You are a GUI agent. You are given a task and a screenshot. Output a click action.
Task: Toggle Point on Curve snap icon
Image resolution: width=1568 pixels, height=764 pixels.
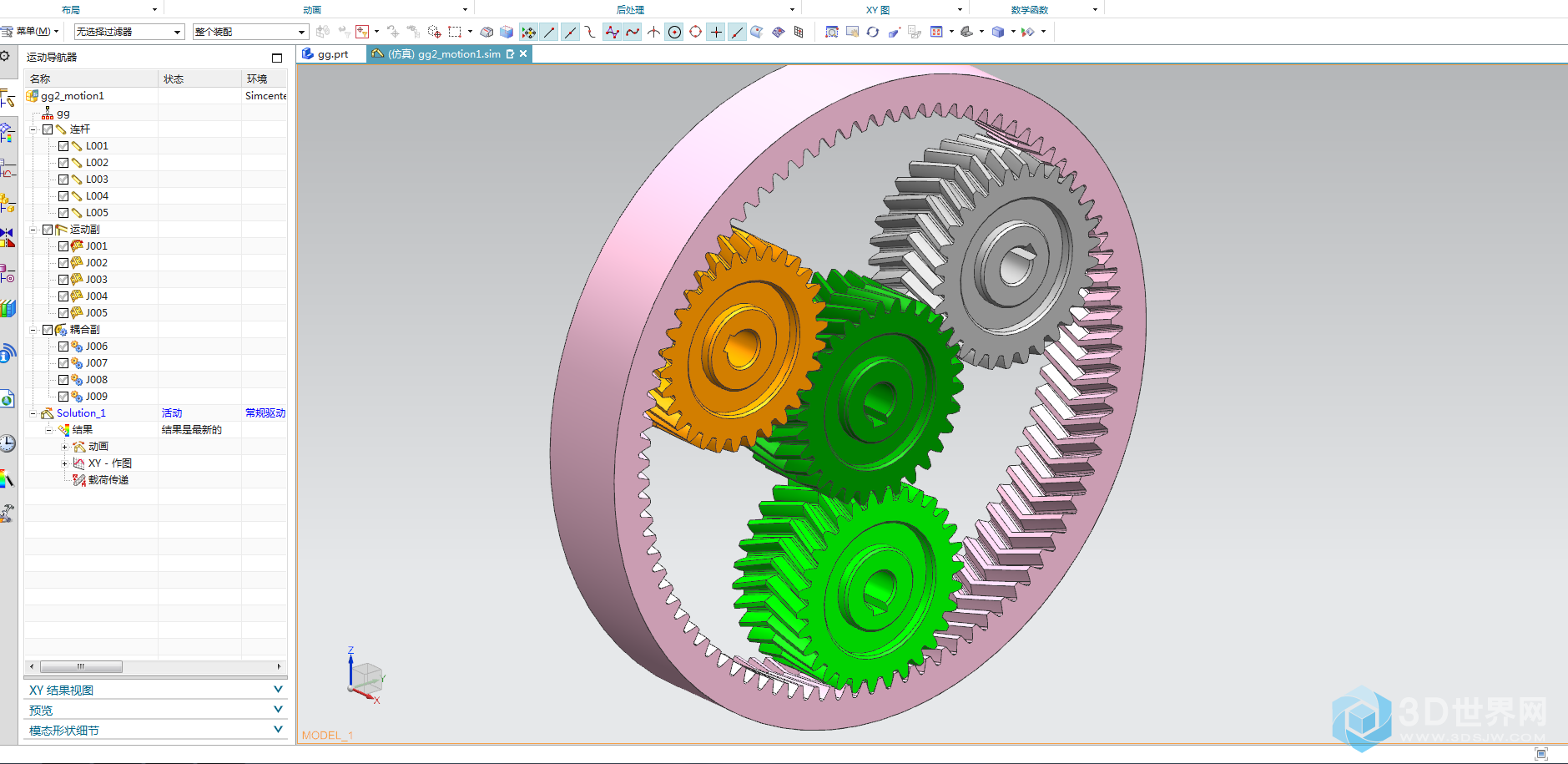737,32
